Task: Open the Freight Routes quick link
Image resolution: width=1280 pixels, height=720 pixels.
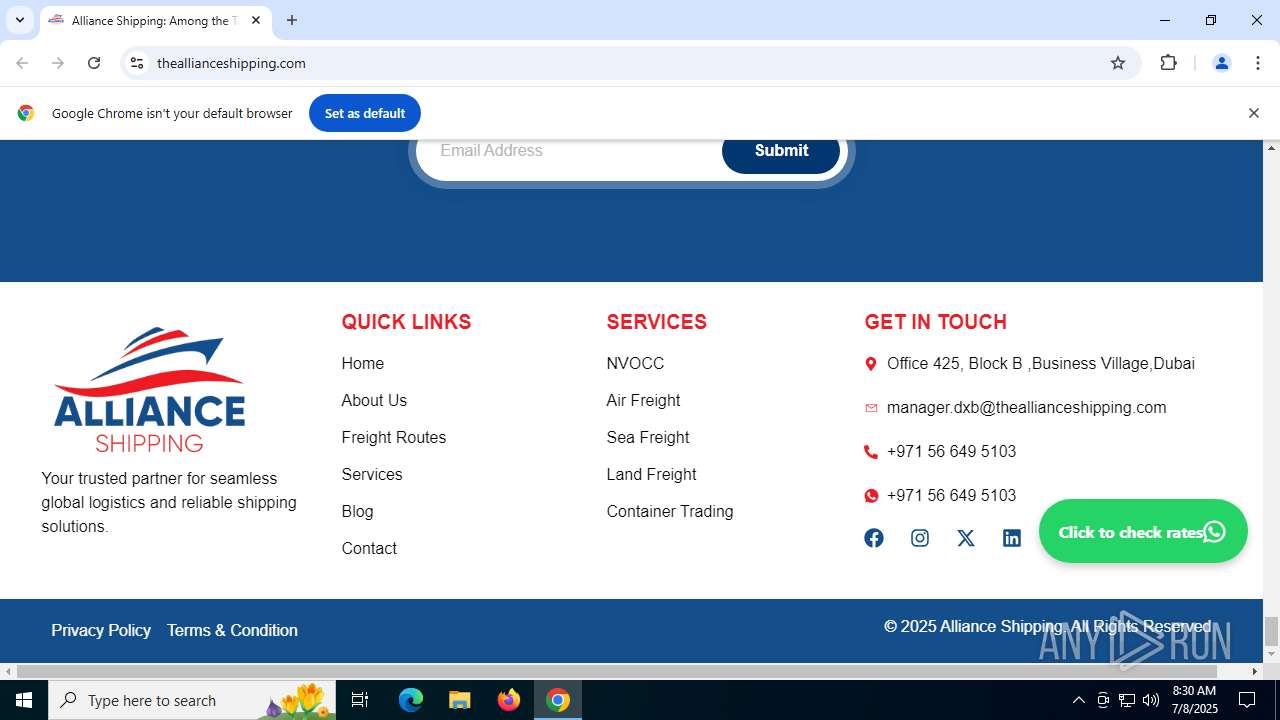Action: click(394, 438)
